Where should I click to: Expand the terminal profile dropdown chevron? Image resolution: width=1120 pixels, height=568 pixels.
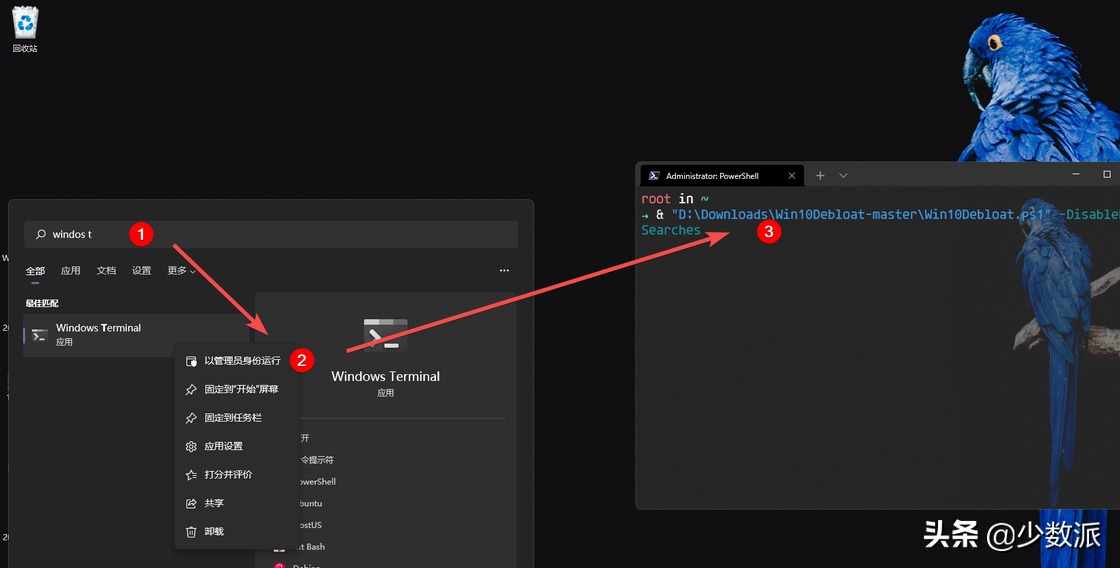[x=843, y=176]
